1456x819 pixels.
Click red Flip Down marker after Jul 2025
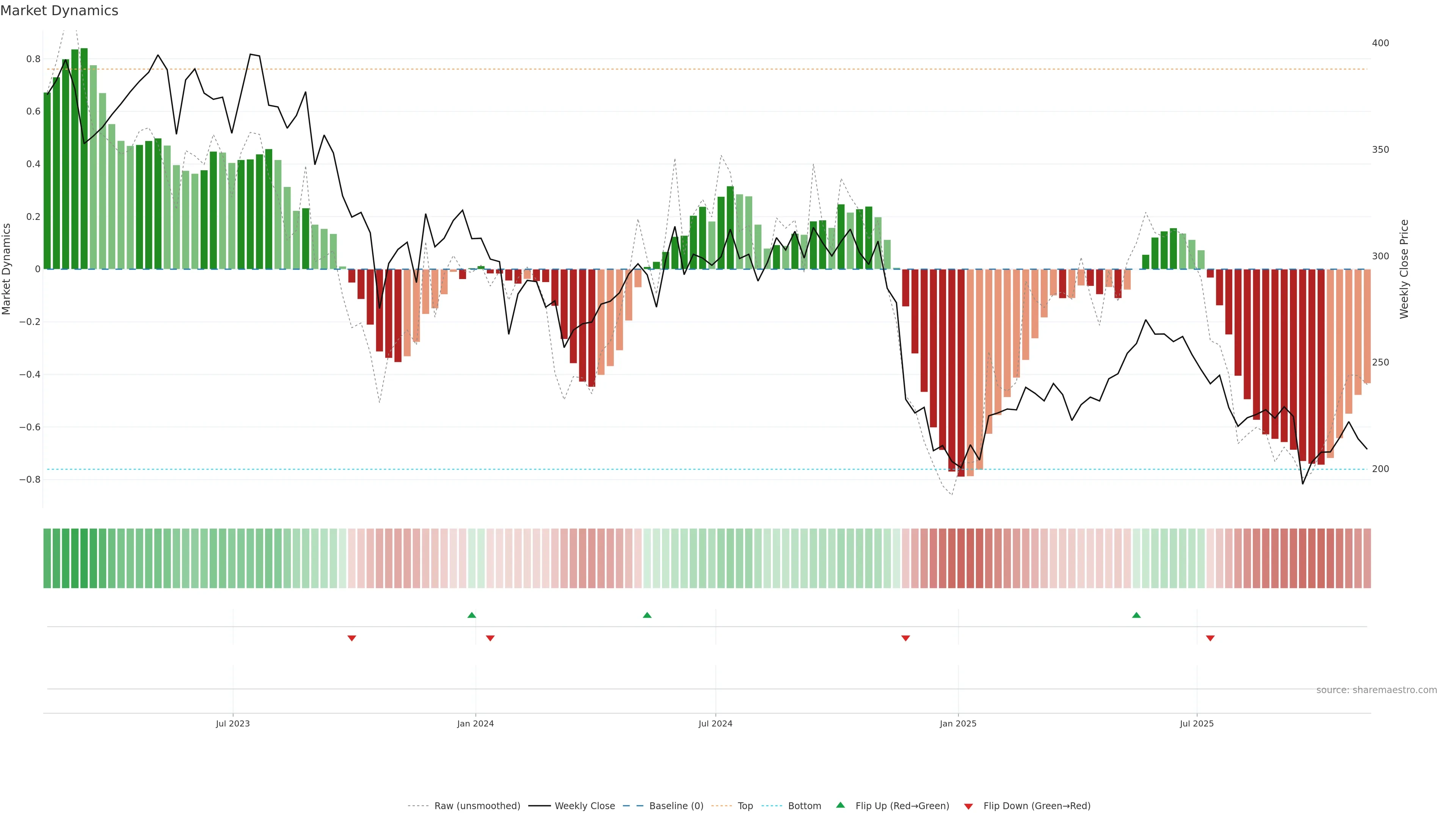click(1210, 638)
